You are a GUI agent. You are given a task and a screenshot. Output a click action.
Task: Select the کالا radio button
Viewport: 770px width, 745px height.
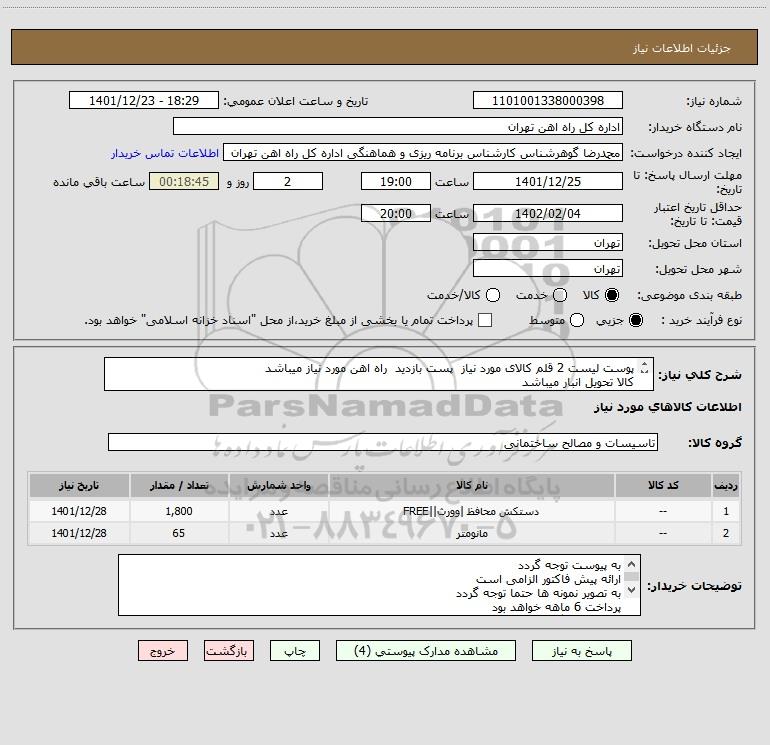click(612, 295)
